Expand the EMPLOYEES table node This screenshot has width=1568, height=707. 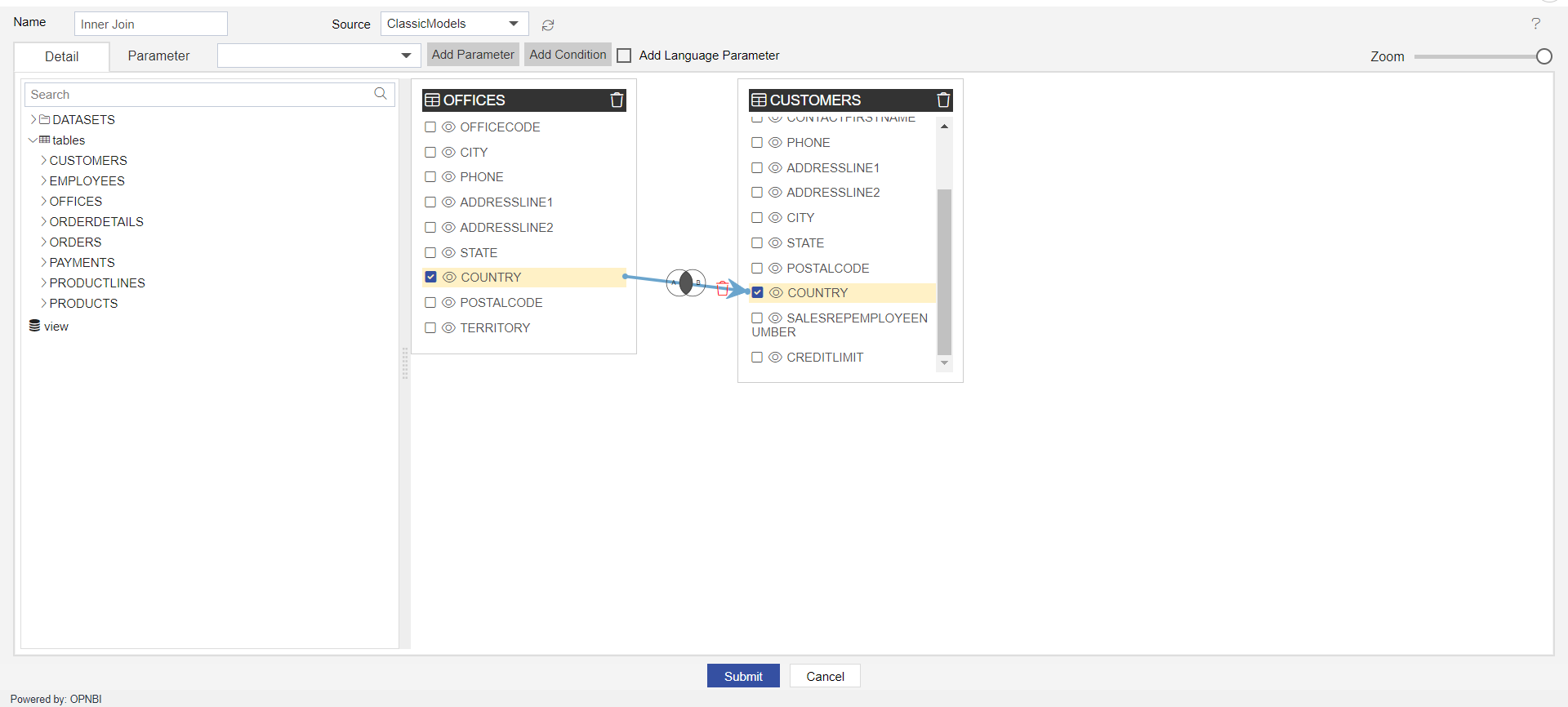click(x=43, y=180)
